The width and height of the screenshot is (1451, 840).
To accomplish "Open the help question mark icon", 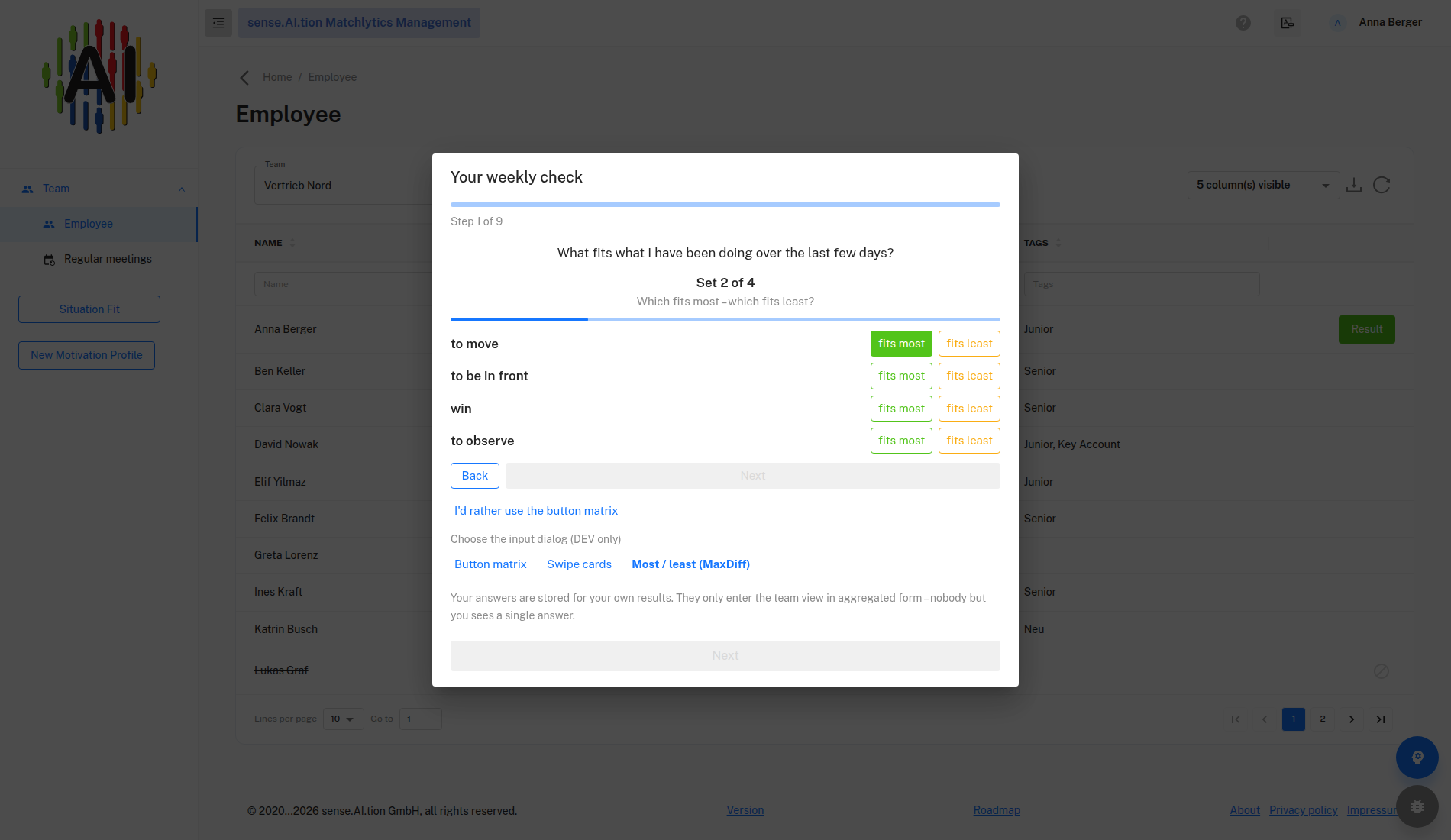I will (x=1243, y=23).
